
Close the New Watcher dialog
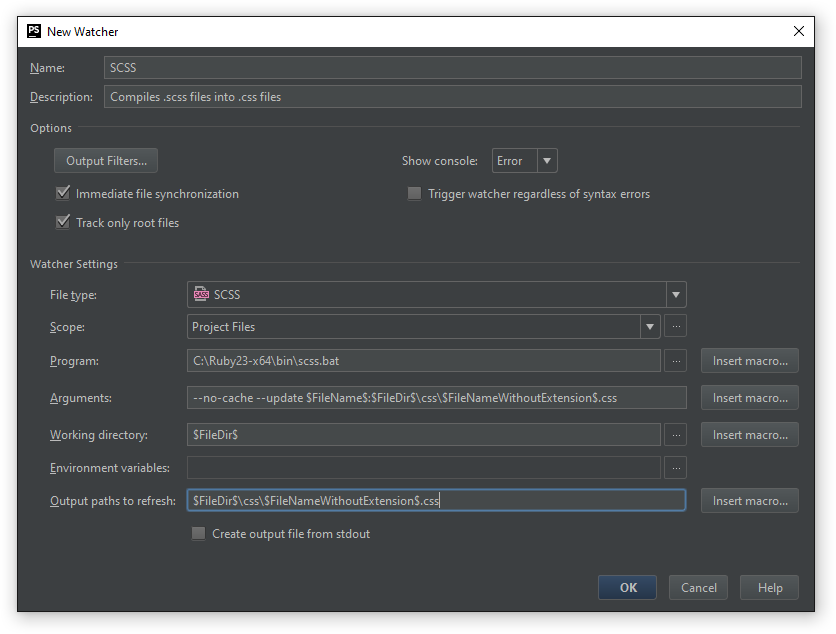click(x=799, y=31)
